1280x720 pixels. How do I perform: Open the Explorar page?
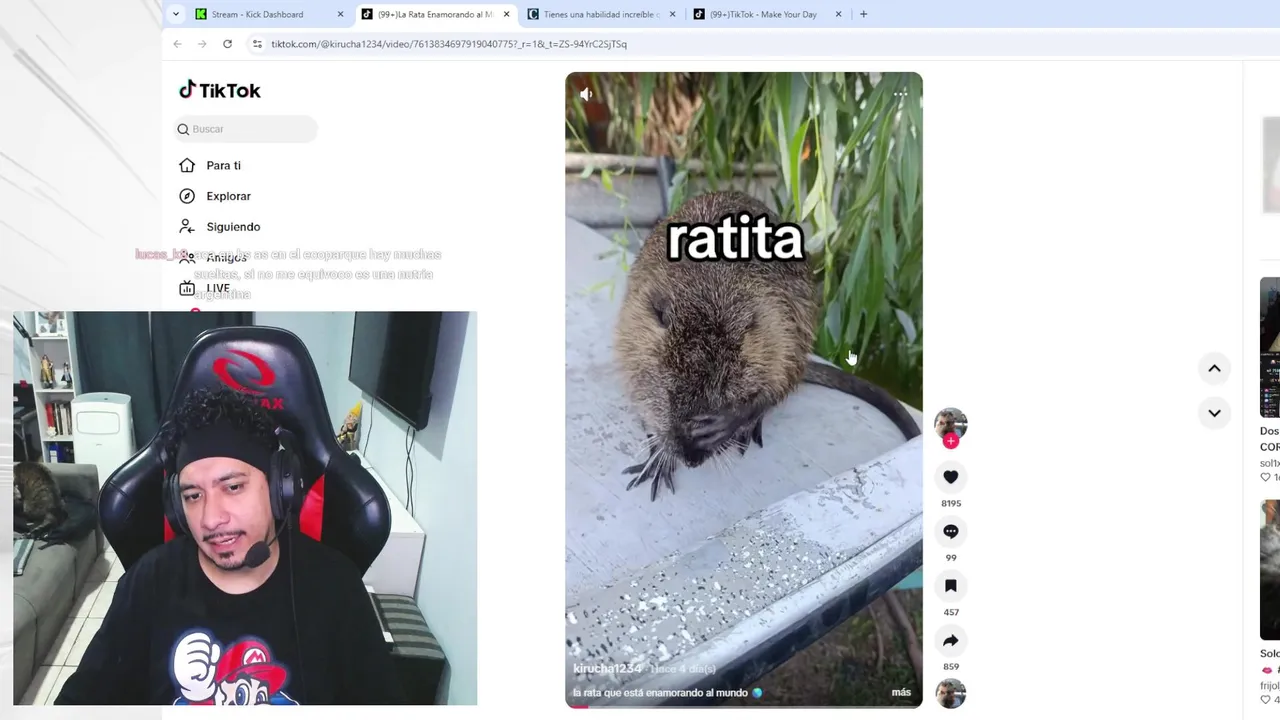pyautogui.click(x=228, y=196)
